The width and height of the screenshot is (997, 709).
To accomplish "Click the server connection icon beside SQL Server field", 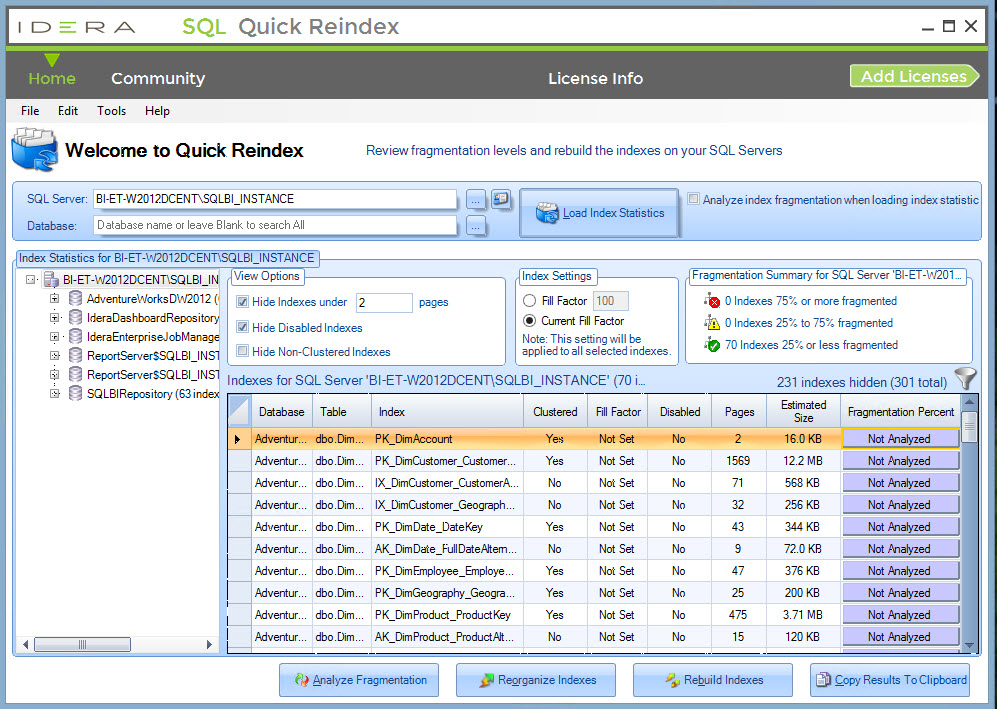I will (x=501, y=199).
